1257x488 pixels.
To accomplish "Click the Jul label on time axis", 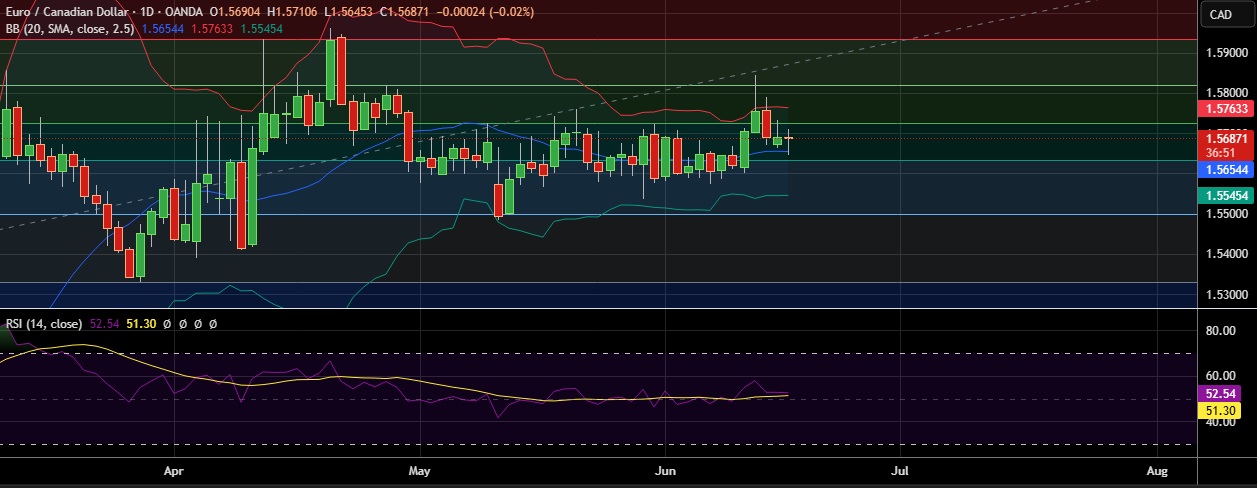I will [x=900, y=470].
